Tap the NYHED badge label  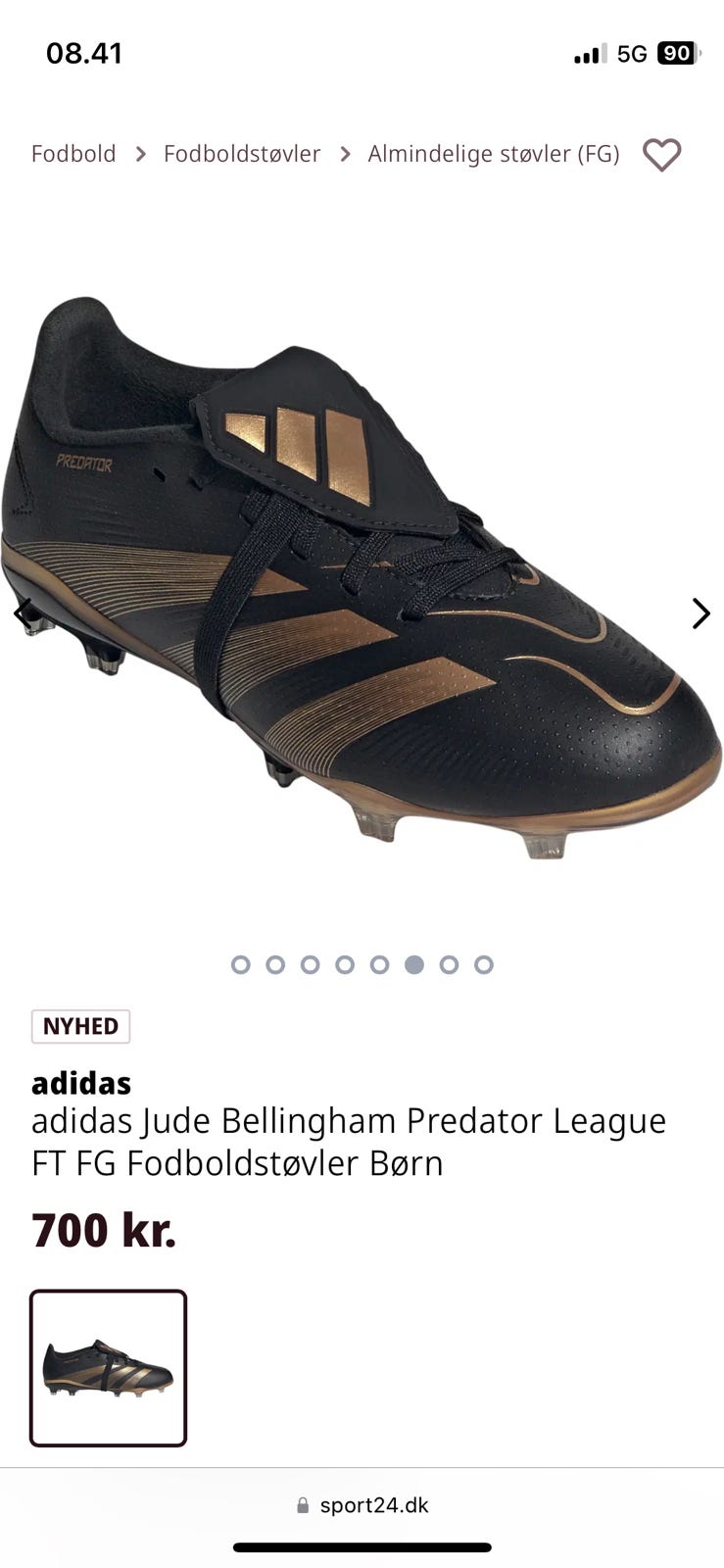click(x=80, y=1026)
